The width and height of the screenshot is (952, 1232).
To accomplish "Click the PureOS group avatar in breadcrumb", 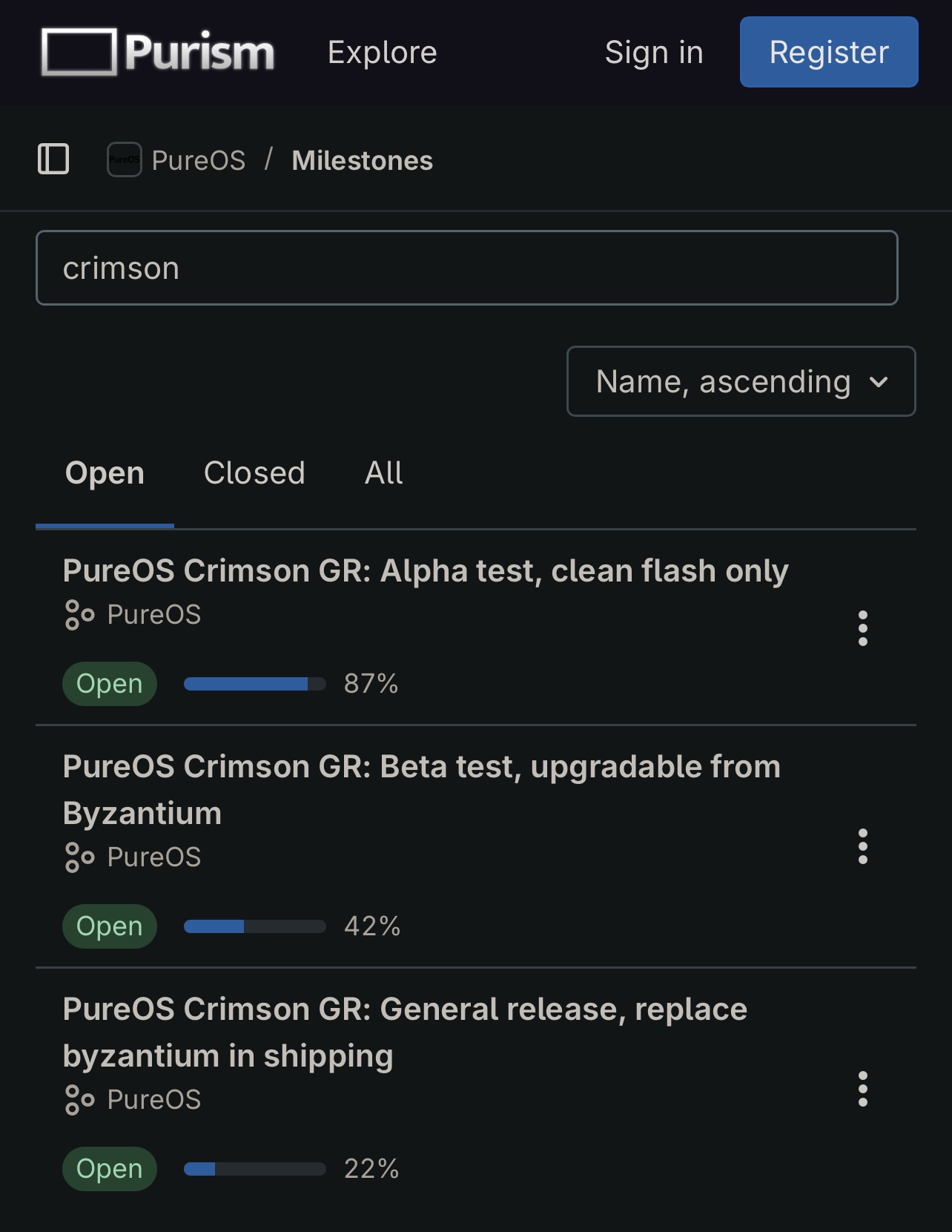I will point(125,159).
